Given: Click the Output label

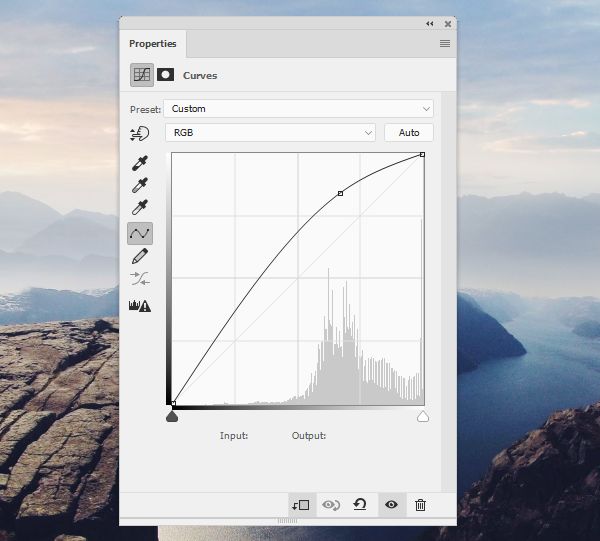Looking at the screenshot, I should (x=309, y=436).
